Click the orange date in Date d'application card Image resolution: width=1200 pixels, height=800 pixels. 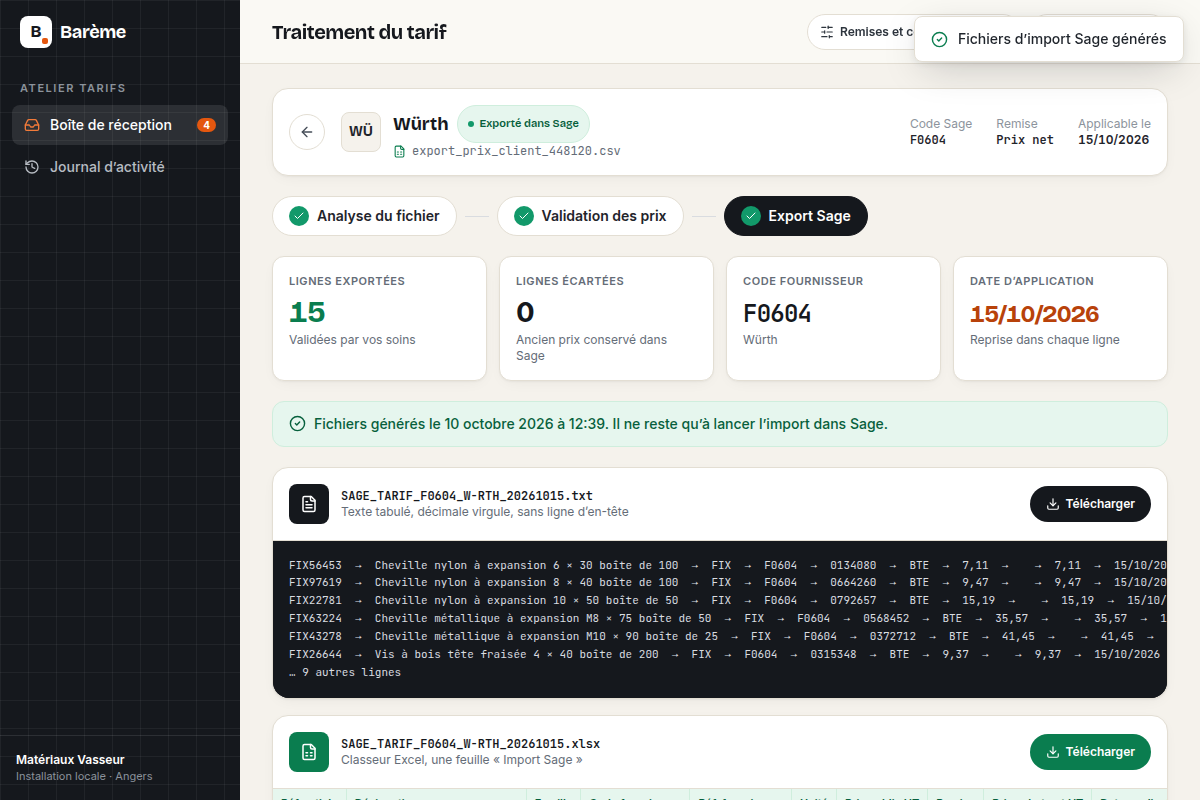click(x=1034, y=313)
